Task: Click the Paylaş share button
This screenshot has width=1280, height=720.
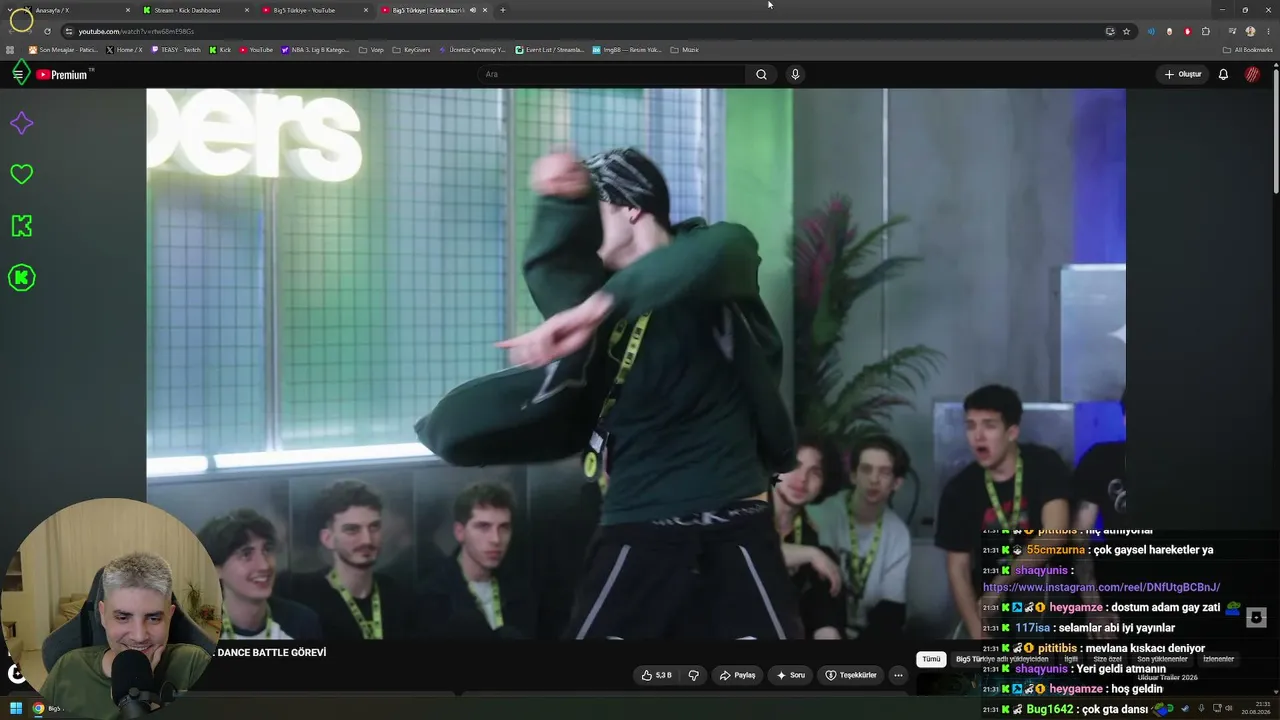Action: pyautogui.click(x=737, y=675)
